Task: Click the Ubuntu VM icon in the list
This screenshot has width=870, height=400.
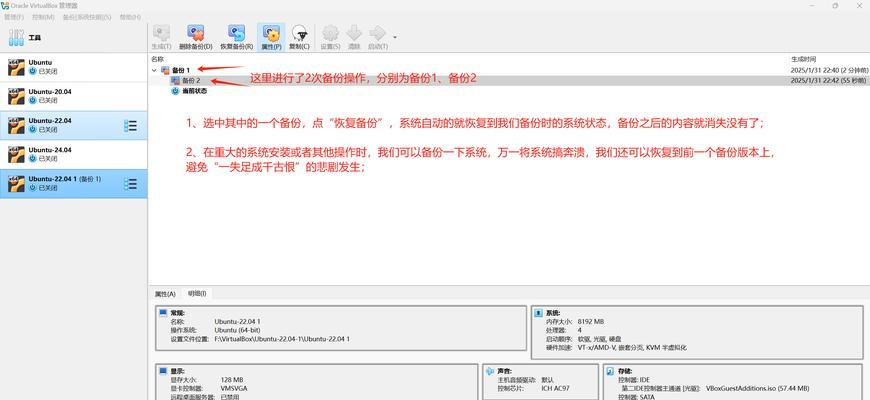Action: 16,67
